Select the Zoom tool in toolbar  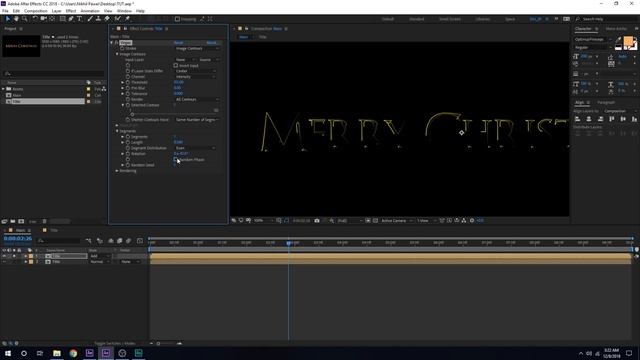tap(24, 19)
